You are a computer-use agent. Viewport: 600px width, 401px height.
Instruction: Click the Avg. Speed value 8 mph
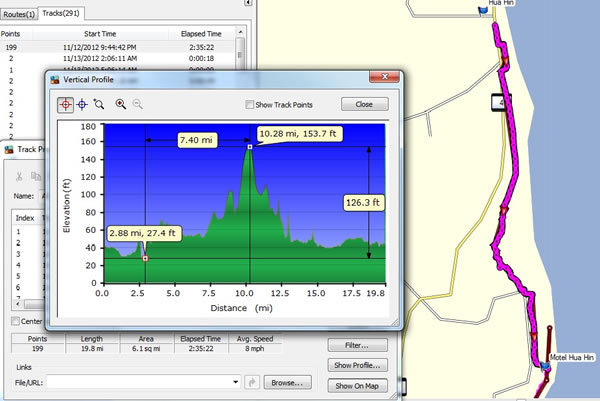pos(254,349)
